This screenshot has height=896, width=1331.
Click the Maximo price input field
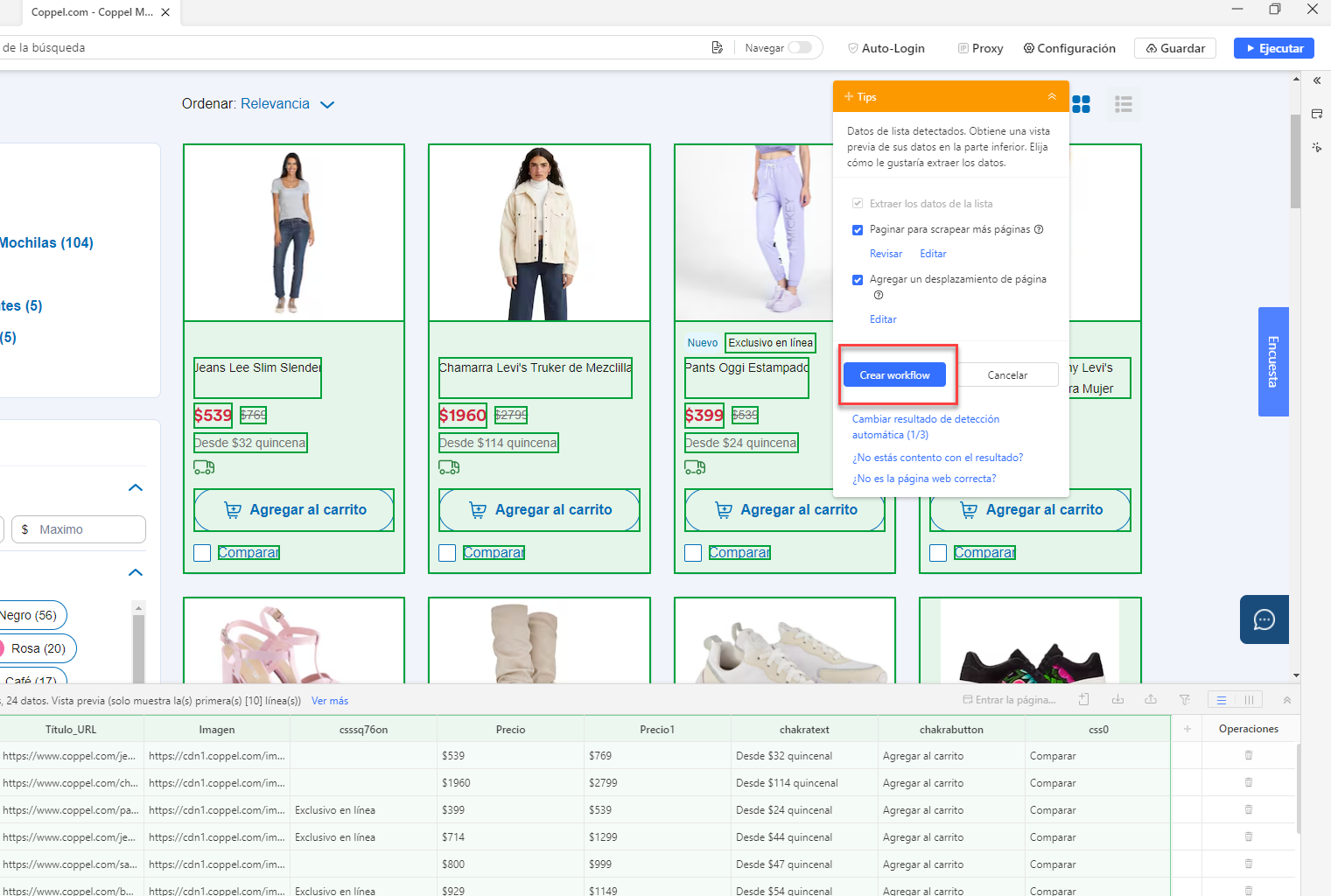point(79,529)
